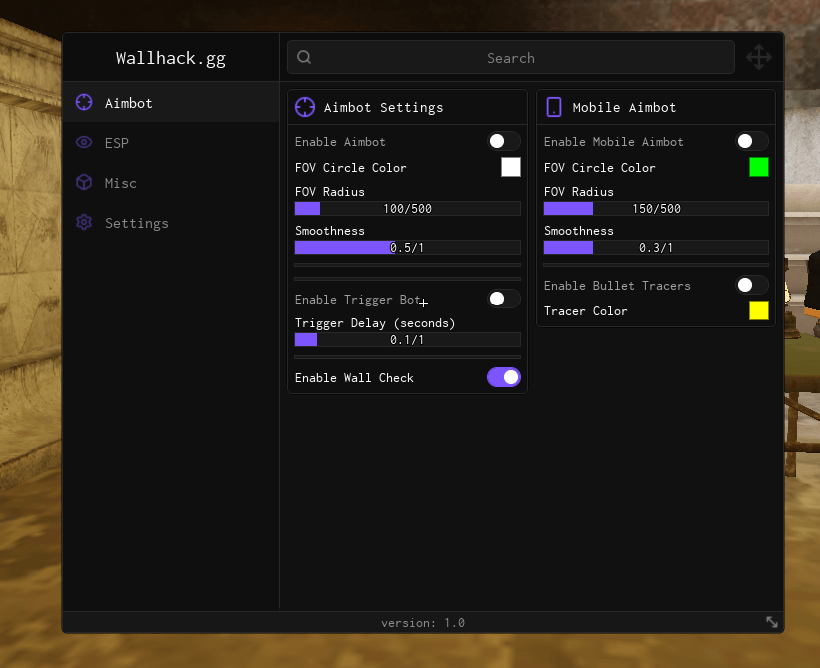Enable the Bullet Tracers switch
Screen dimensions: 820x668
752,285
